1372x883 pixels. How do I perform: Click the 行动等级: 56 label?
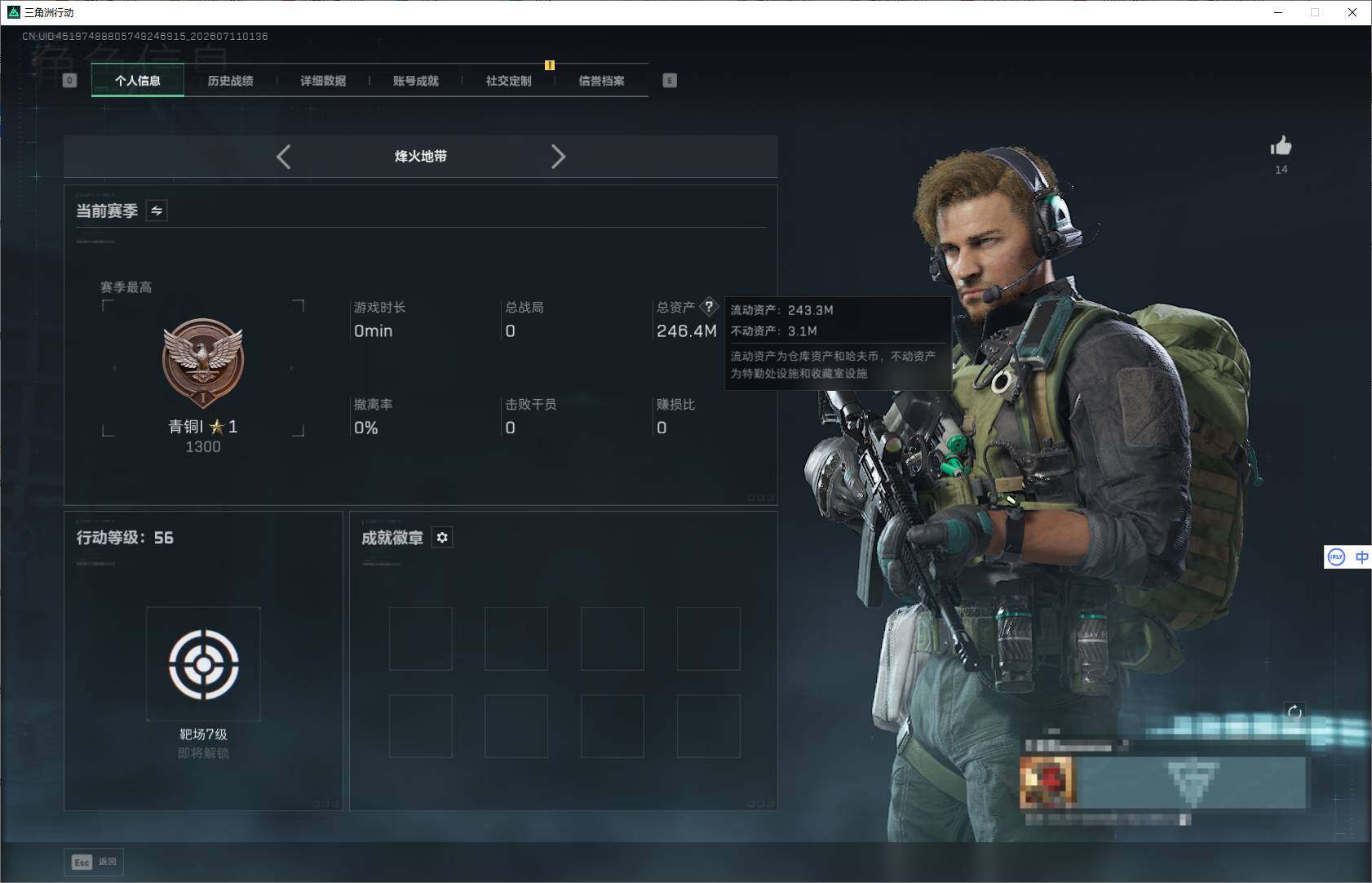(125, 538)
